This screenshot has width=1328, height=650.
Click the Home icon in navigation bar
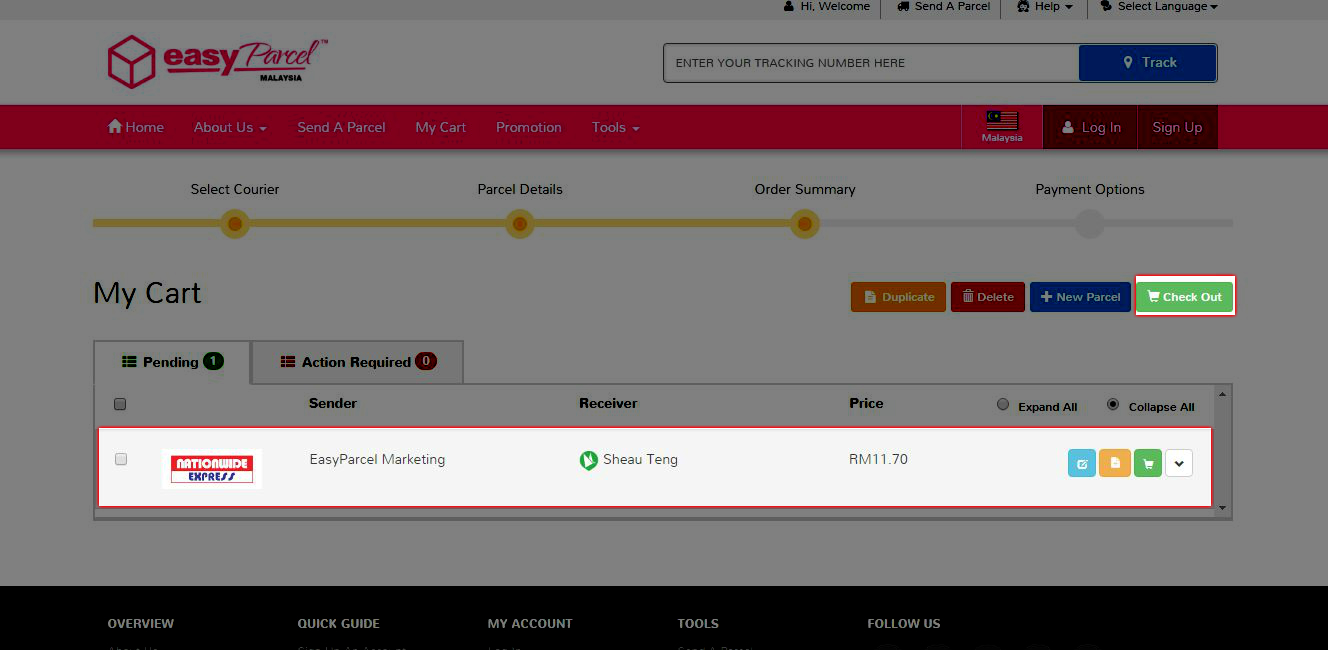(115, 127)
